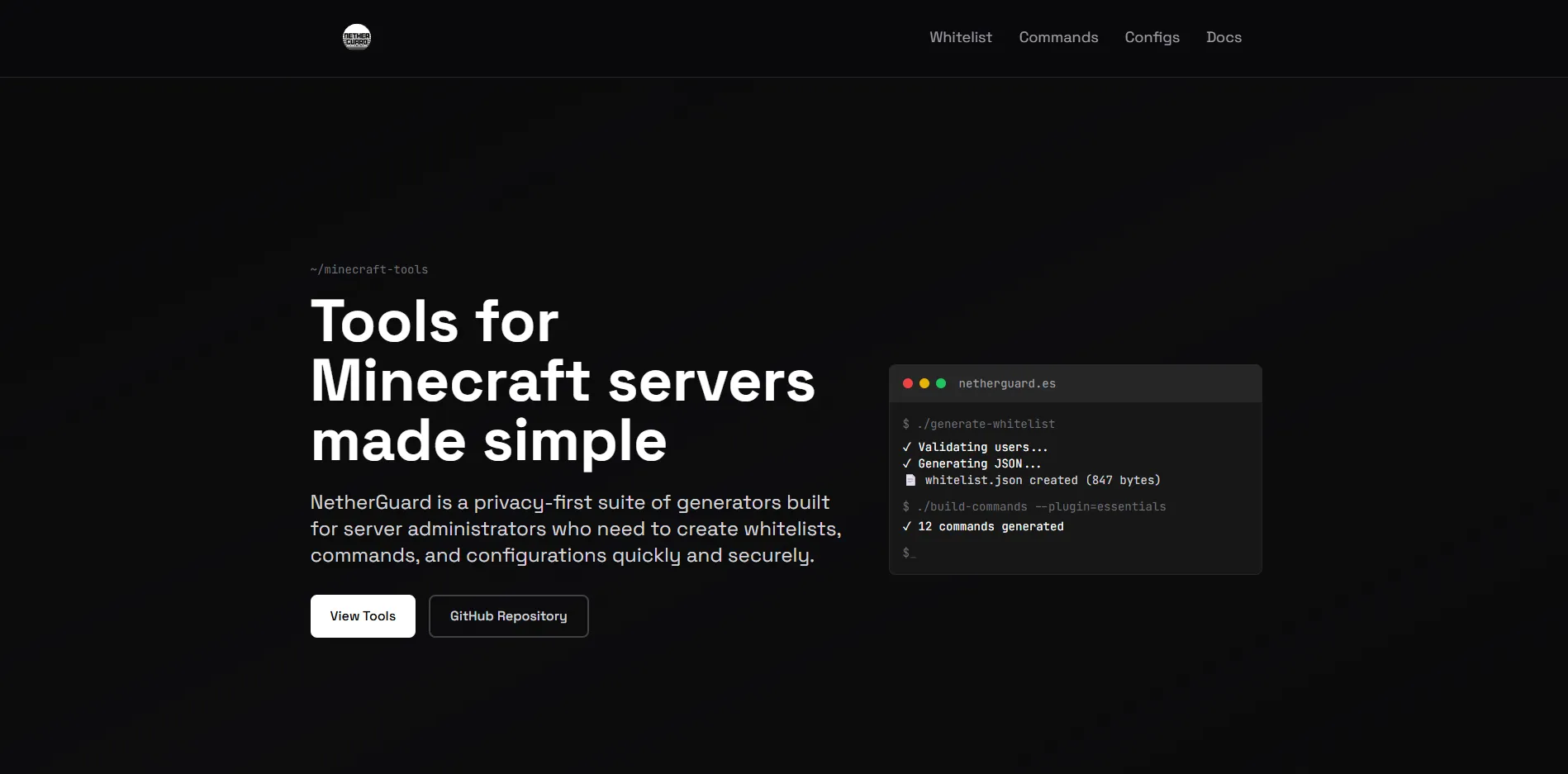The width and height of the screenshot is (1568, 774).
Task: Go to the Commands nav item
Action: click(1058, 37)
